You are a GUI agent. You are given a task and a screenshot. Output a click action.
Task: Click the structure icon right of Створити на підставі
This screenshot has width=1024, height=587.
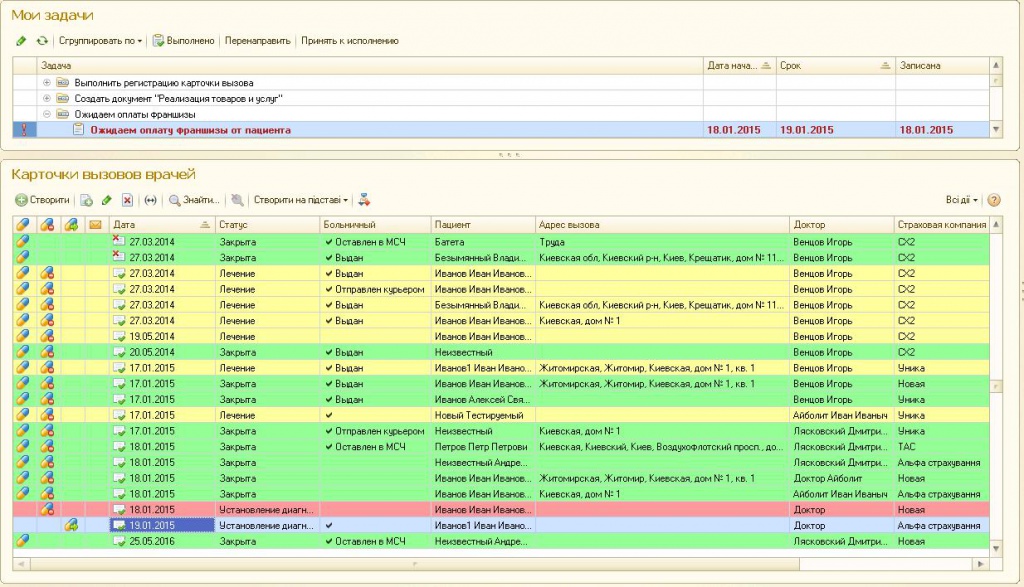[364, 200]
